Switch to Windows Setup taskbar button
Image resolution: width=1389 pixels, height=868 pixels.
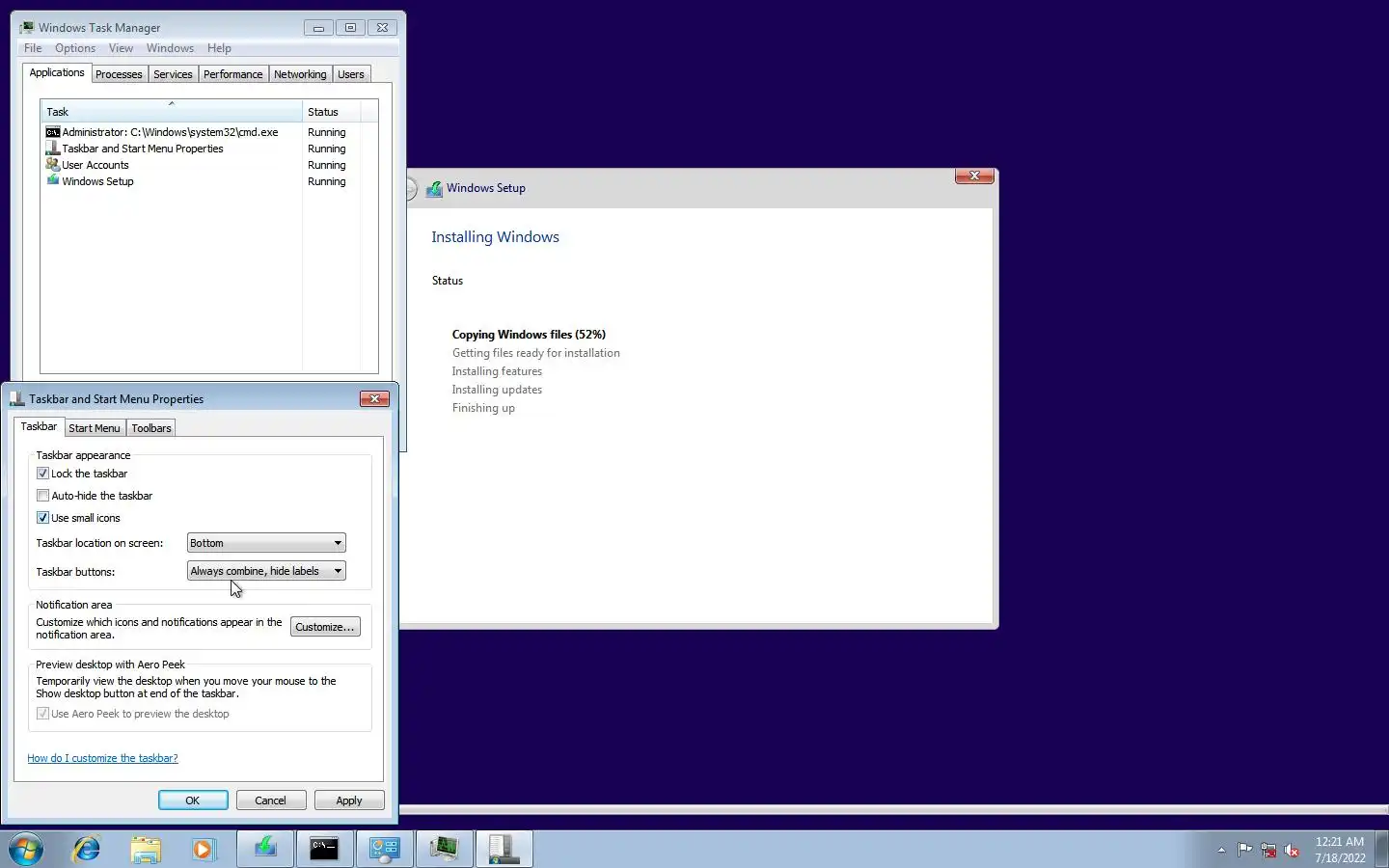click(x=265, y=850)
